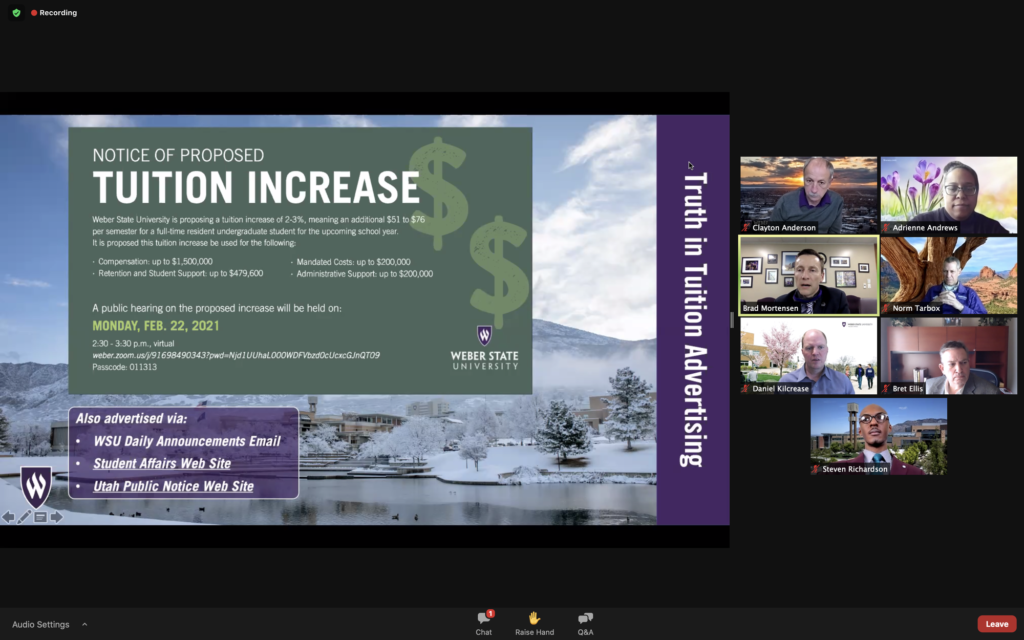Screen dimensions: 1024x640
Task: Leave the webinar
Action: pyautogui.click(x=997, y=624)
